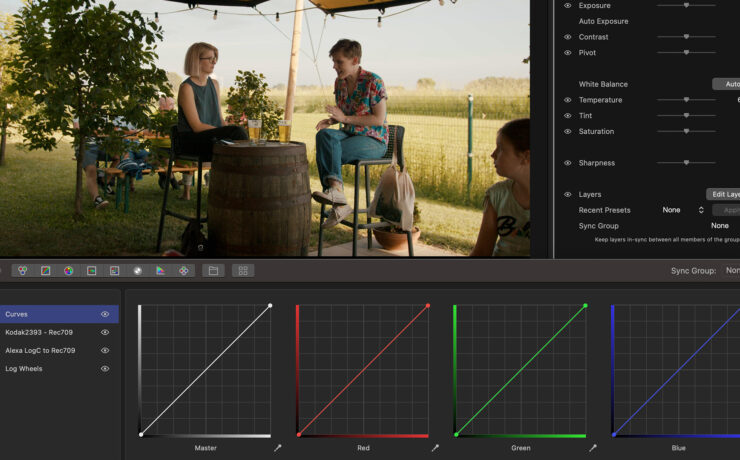Pick the eyedropper below the Master curve

278,448
